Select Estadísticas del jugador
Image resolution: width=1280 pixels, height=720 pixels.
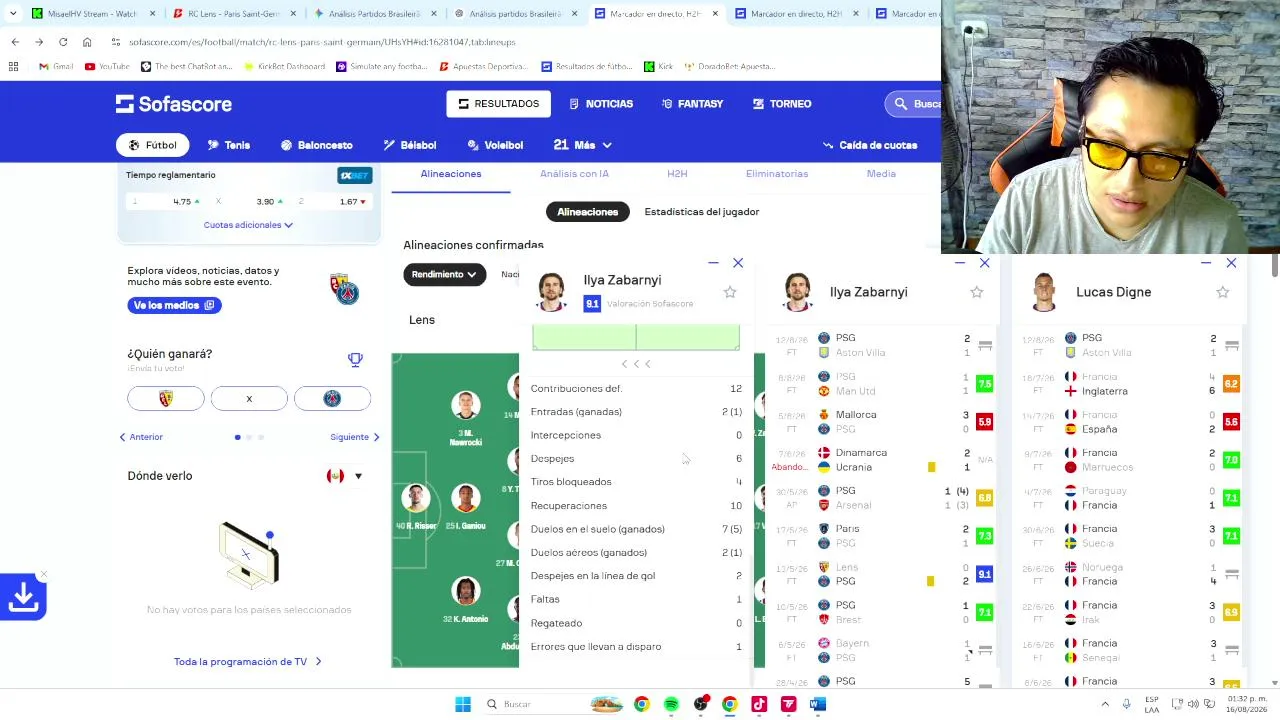702,212
